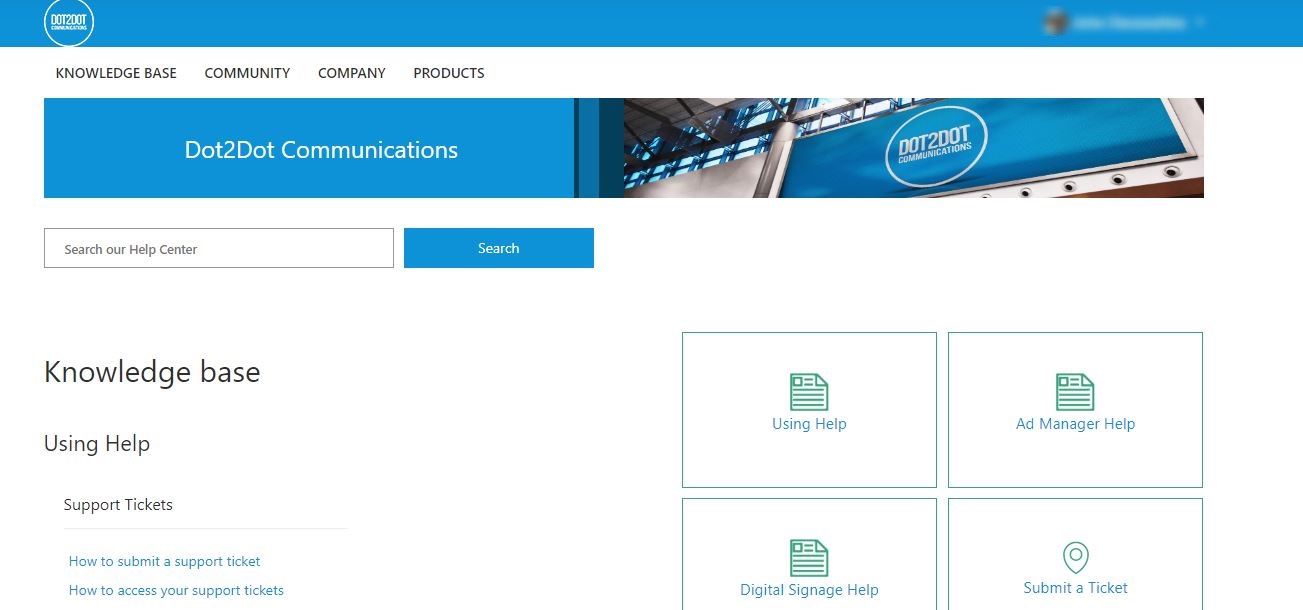
Task: Open the Products menu item
Action: click(449, 73)
